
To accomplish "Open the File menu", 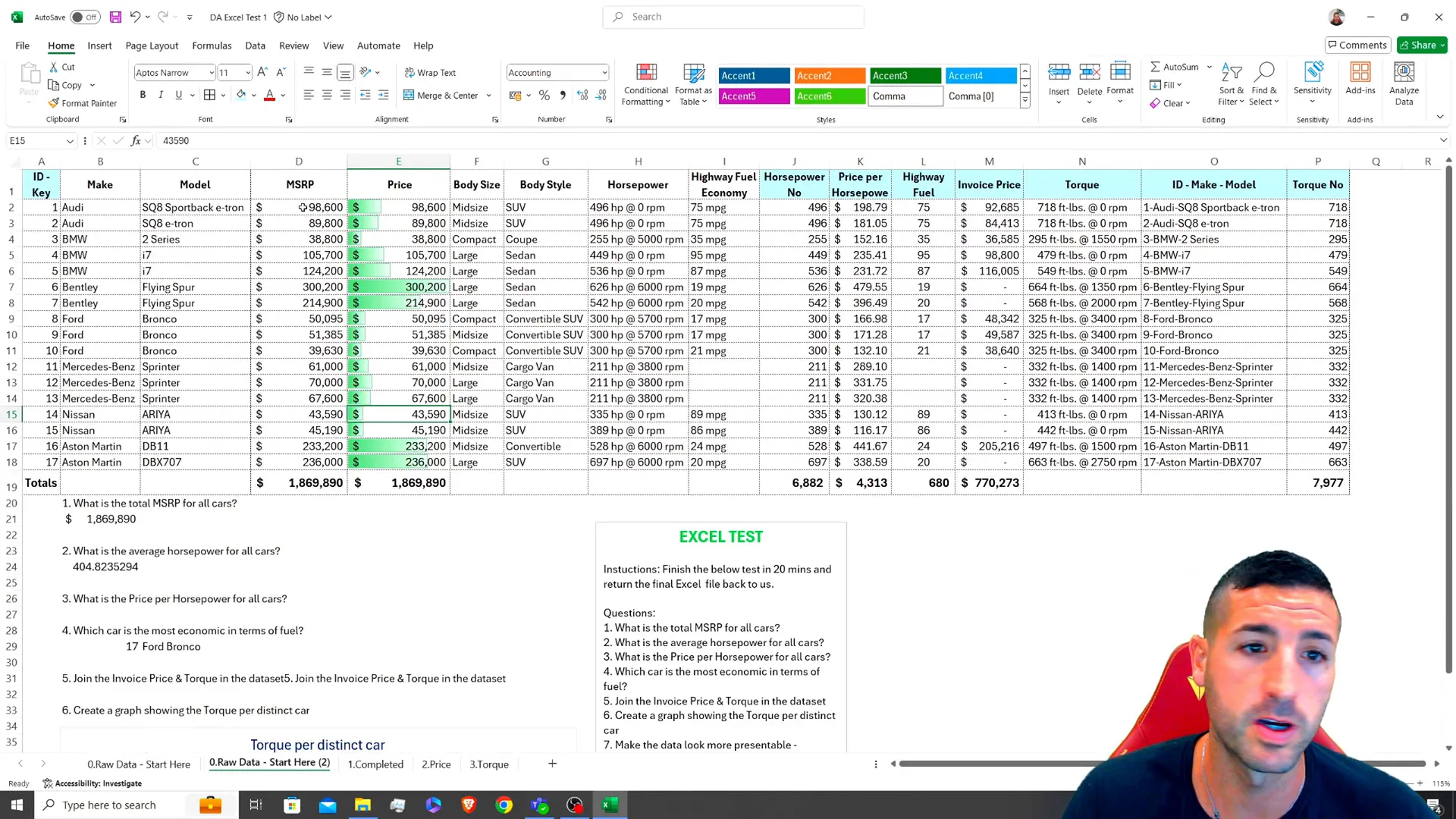I will [23, 45].
